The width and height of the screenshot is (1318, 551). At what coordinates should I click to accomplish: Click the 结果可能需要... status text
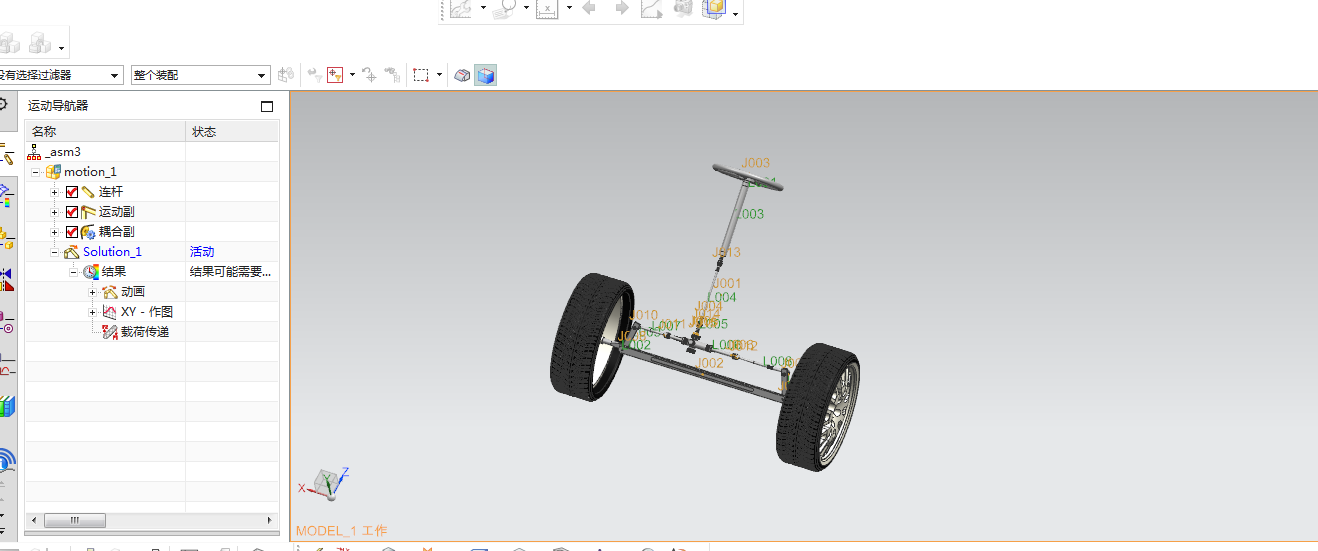pyautogui.click(x=231, y=272)
